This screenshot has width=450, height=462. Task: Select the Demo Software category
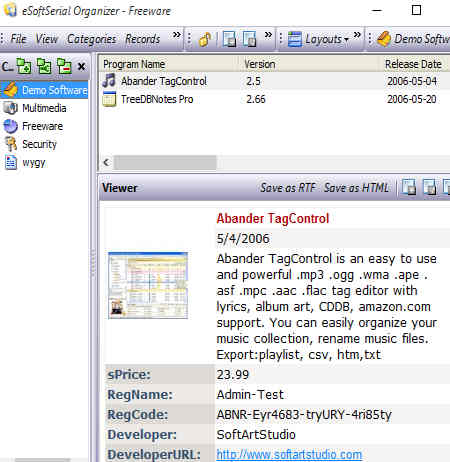44,90
